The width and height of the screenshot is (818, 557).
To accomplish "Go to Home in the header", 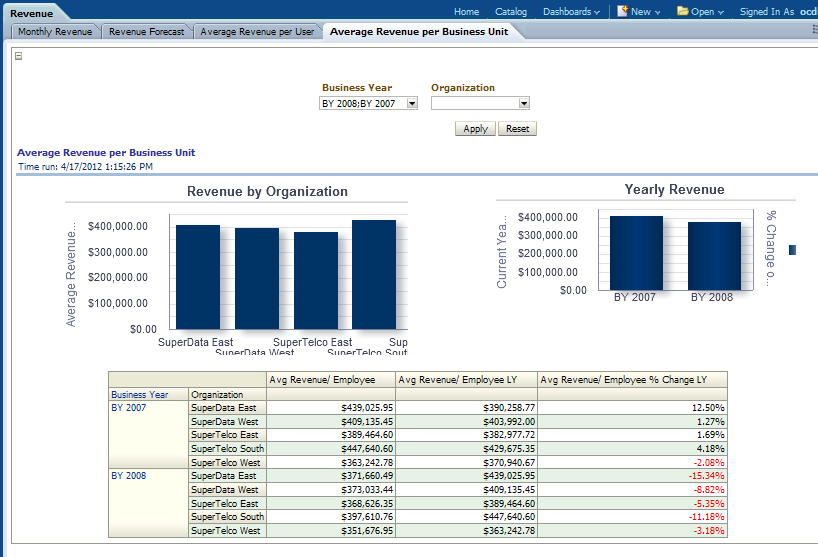I will click(x=466, y=12).
